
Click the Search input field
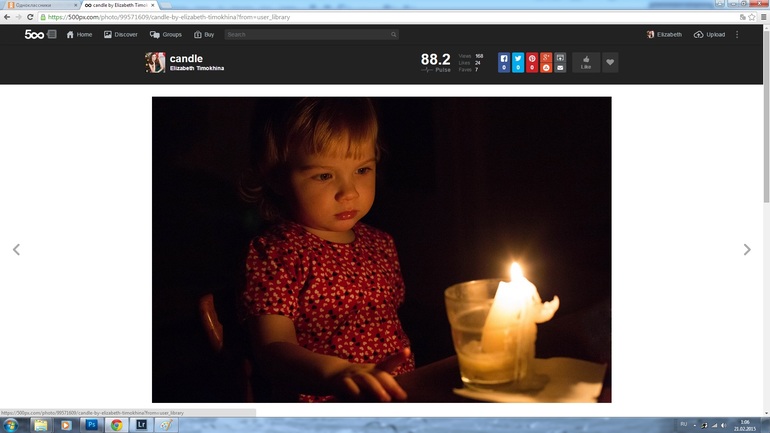[x=310, y=34]
